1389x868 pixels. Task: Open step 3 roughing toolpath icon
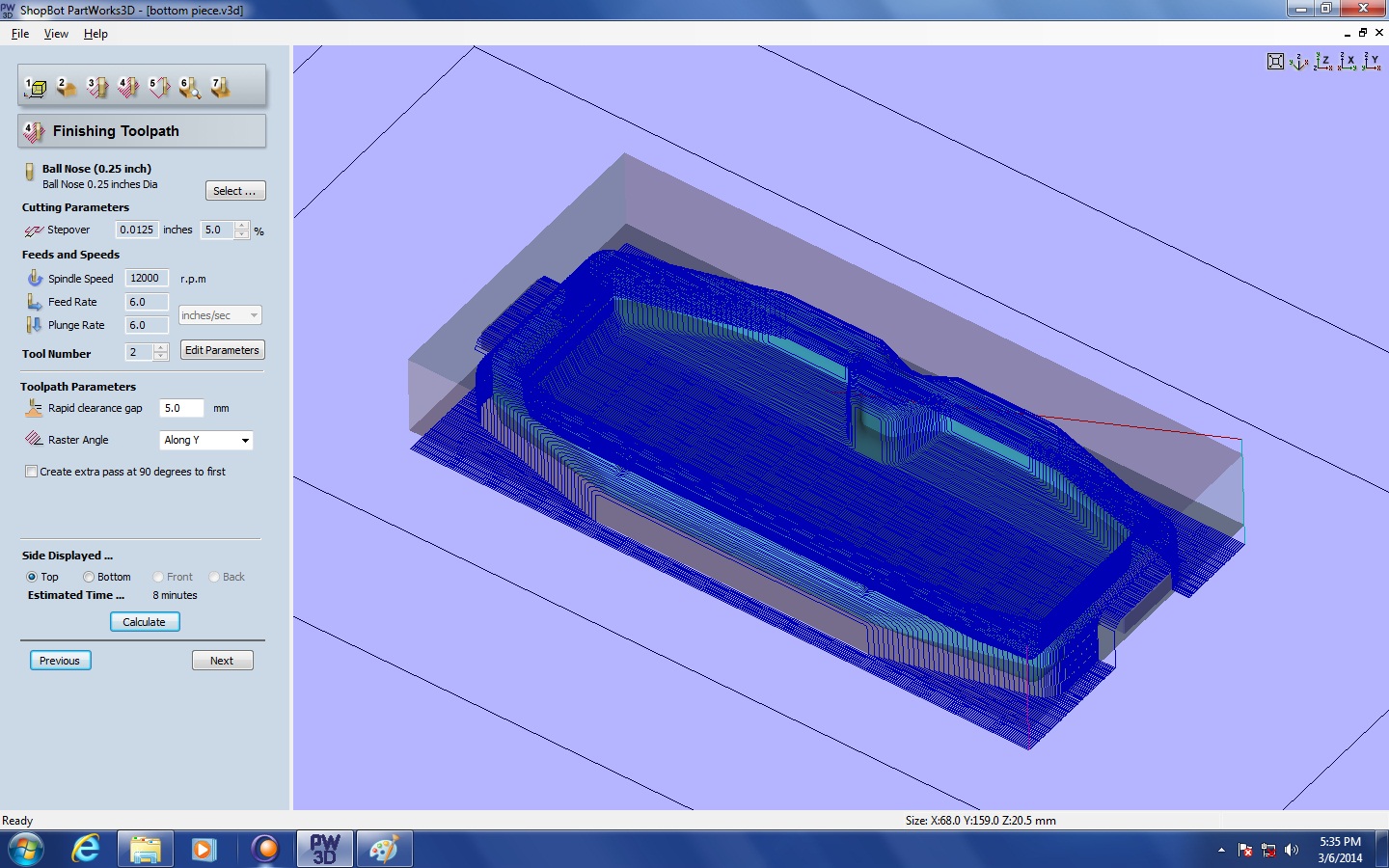click(x=96, y=88)
